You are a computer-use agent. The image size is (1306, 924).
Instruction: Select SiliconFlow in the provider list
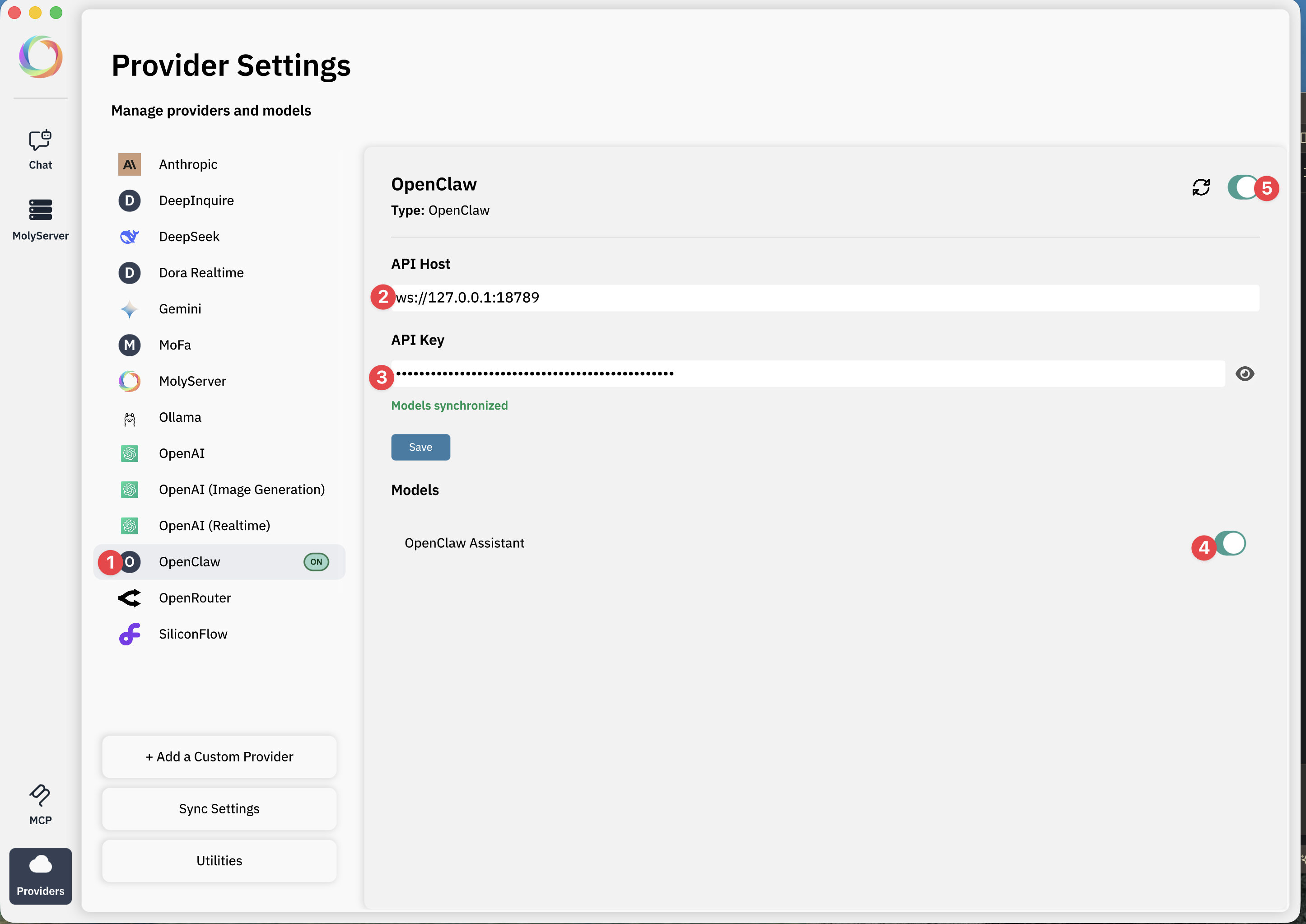pyautogui.click(x=193, y=635)
